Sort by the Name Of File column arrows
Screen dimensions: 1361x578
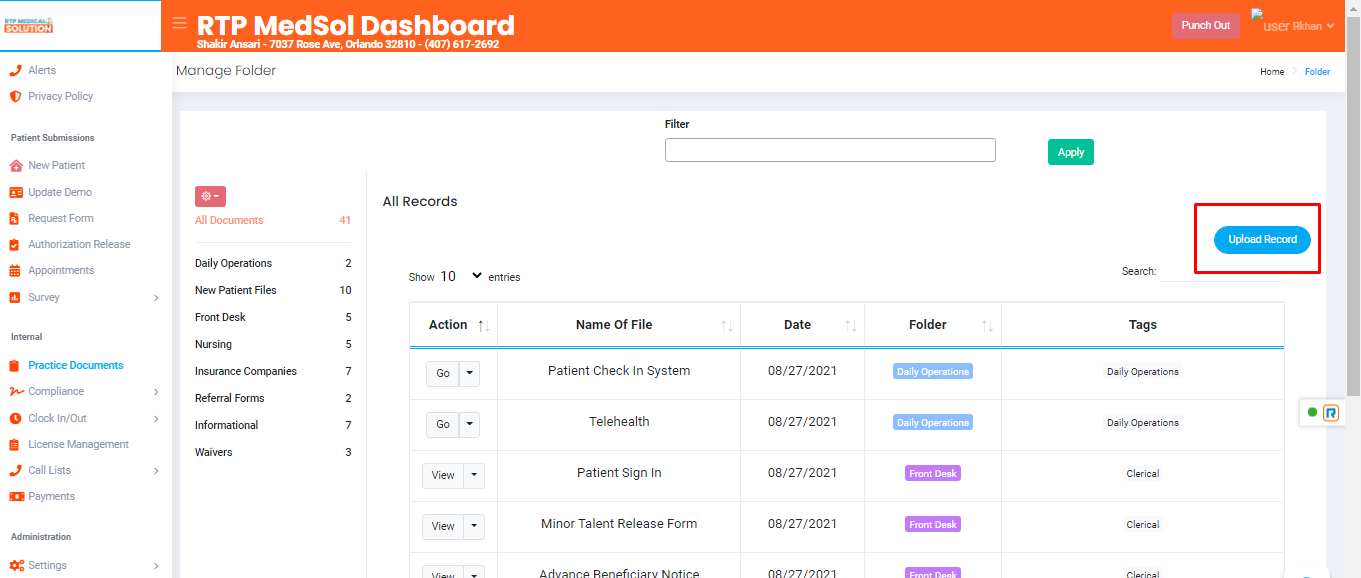(727, 325)
